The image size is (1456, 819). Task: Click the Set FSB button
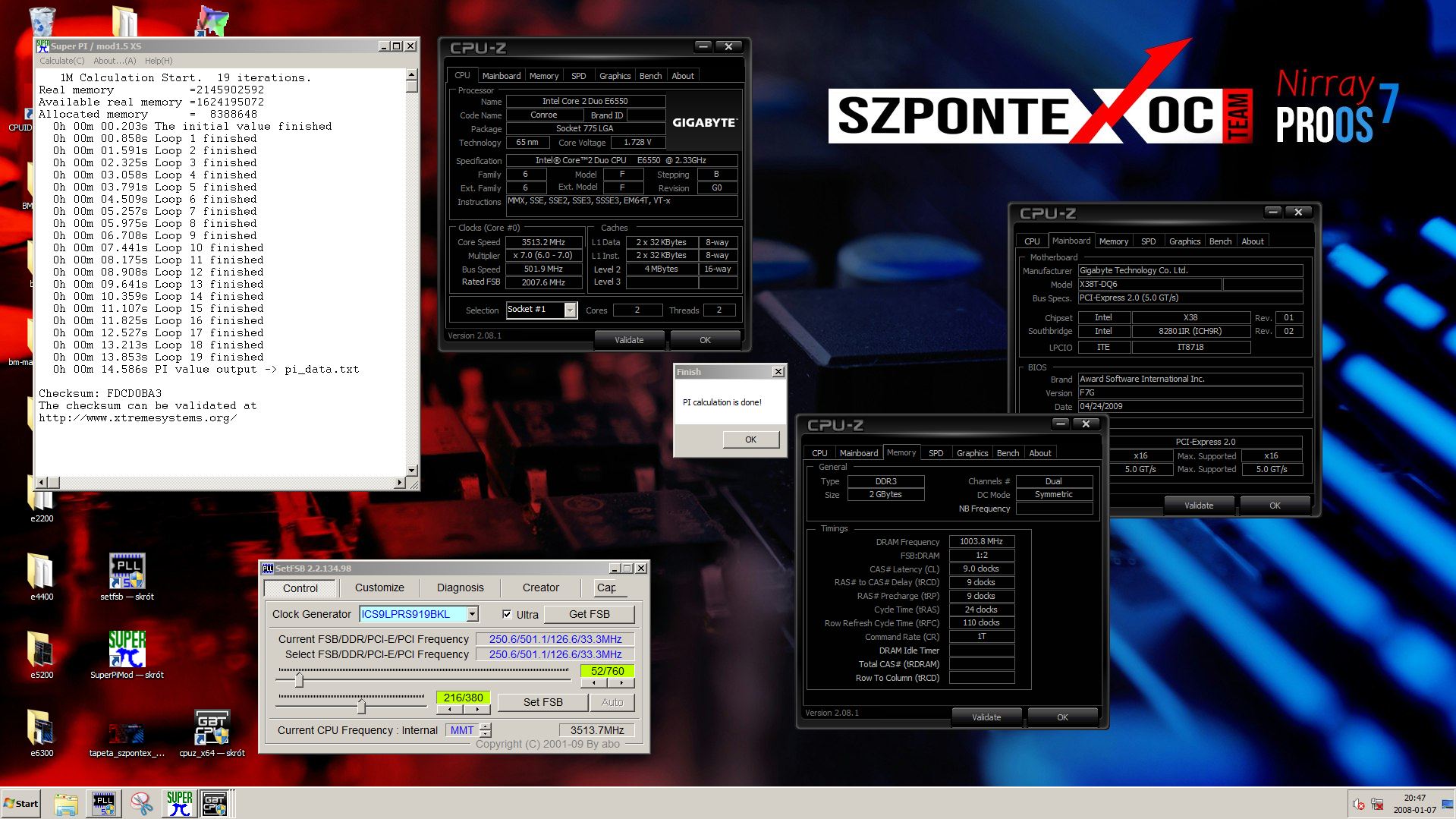pos(543,702)
